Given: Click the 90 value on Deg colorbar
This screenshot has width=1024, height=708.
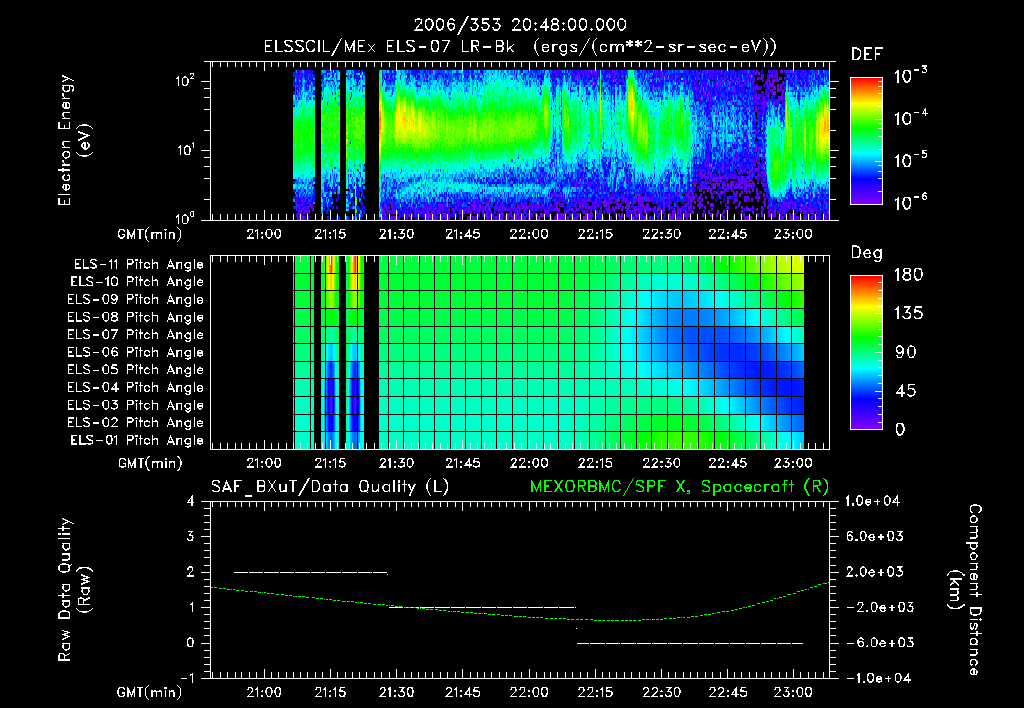Looking at the screenshot, I should [906, 352].
